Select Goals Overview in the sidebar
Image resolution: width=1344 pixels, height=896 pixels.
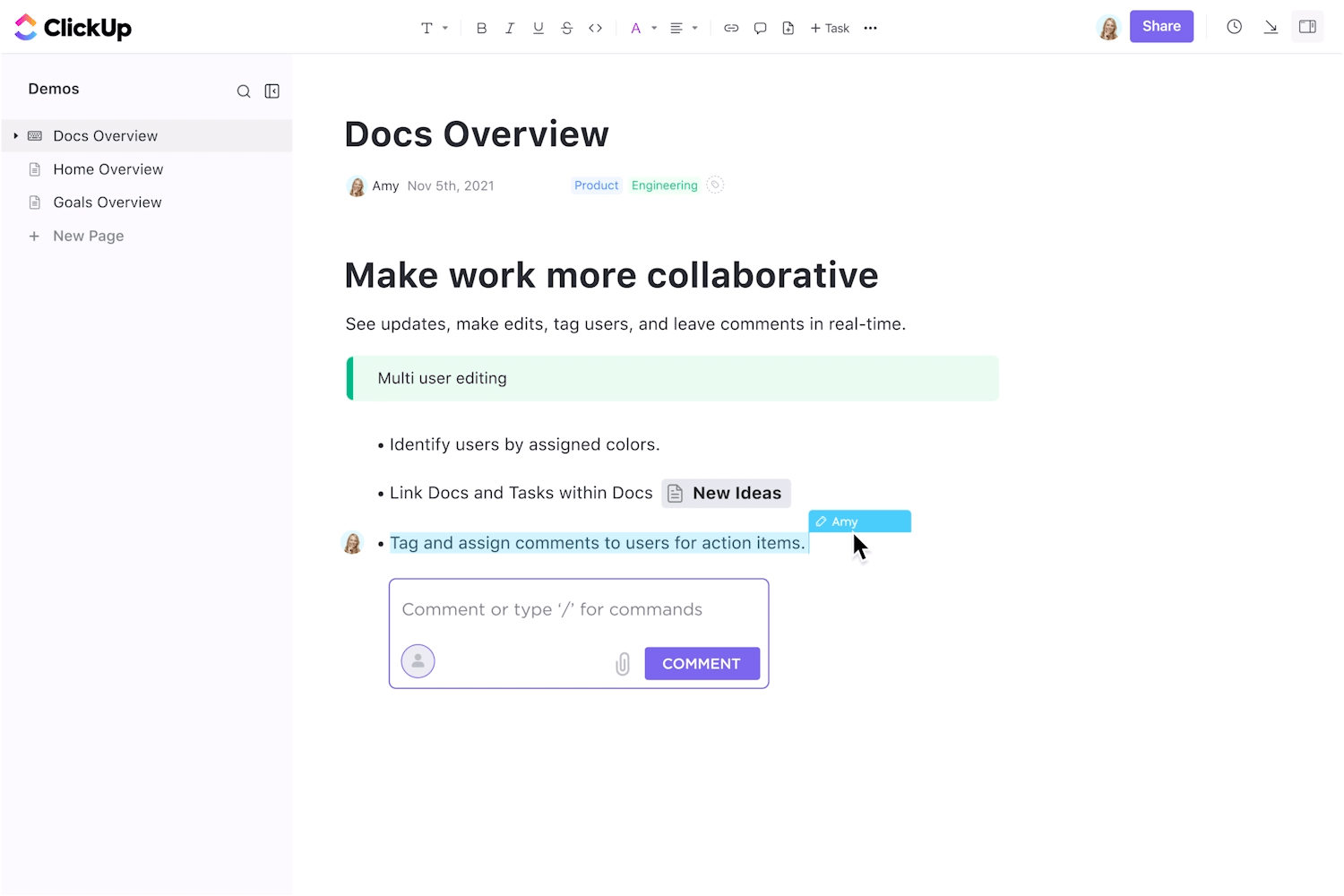pos(107,202)
